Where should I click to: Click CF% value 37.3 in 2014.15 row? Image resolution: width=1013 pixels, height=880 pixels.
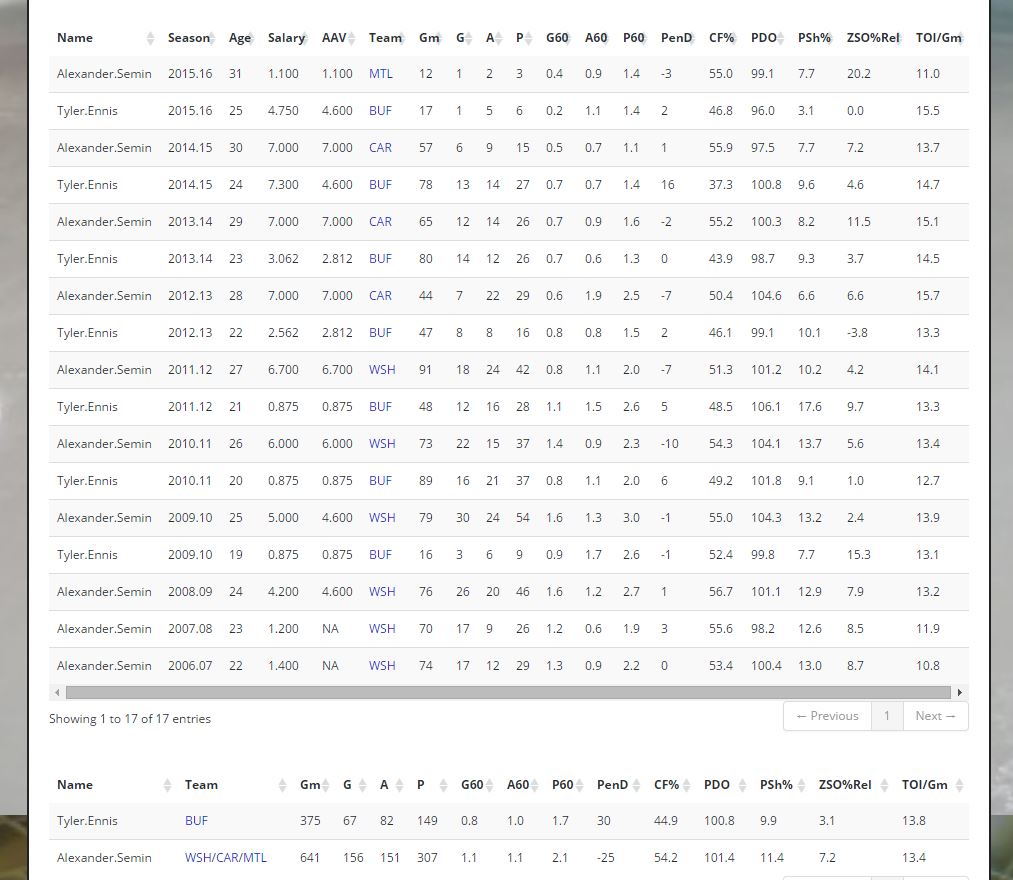point(720,185)
